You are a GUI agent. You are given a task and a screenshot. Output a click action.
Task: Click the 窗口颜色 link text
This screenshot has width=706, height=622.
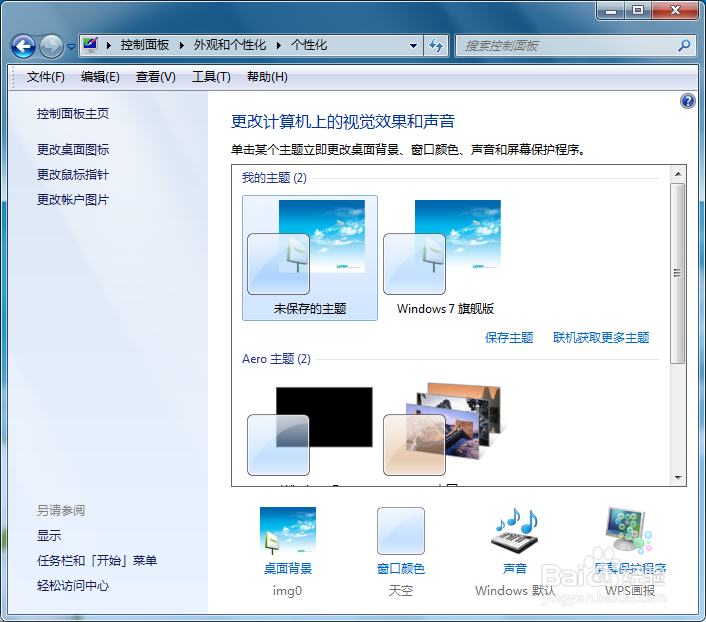click(x=401, y=569)
